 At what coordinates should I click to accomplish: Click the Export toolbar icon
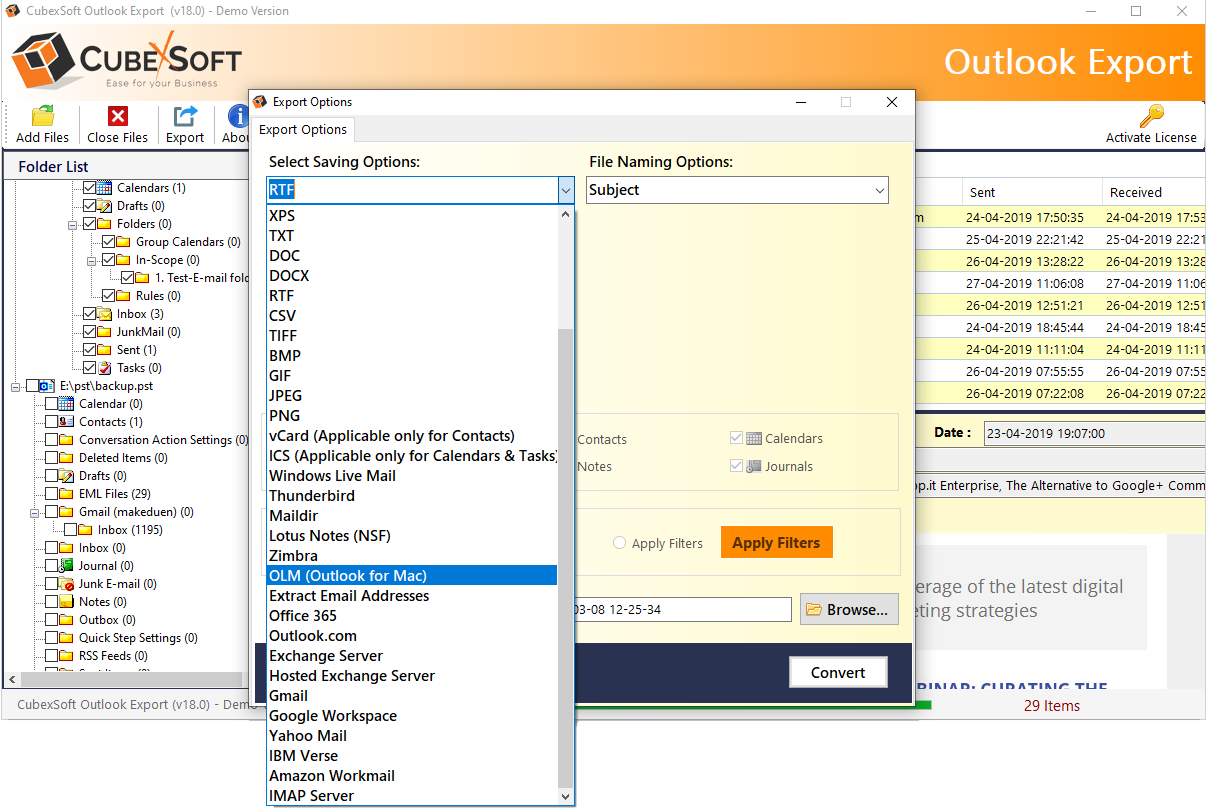click(185, 116)
